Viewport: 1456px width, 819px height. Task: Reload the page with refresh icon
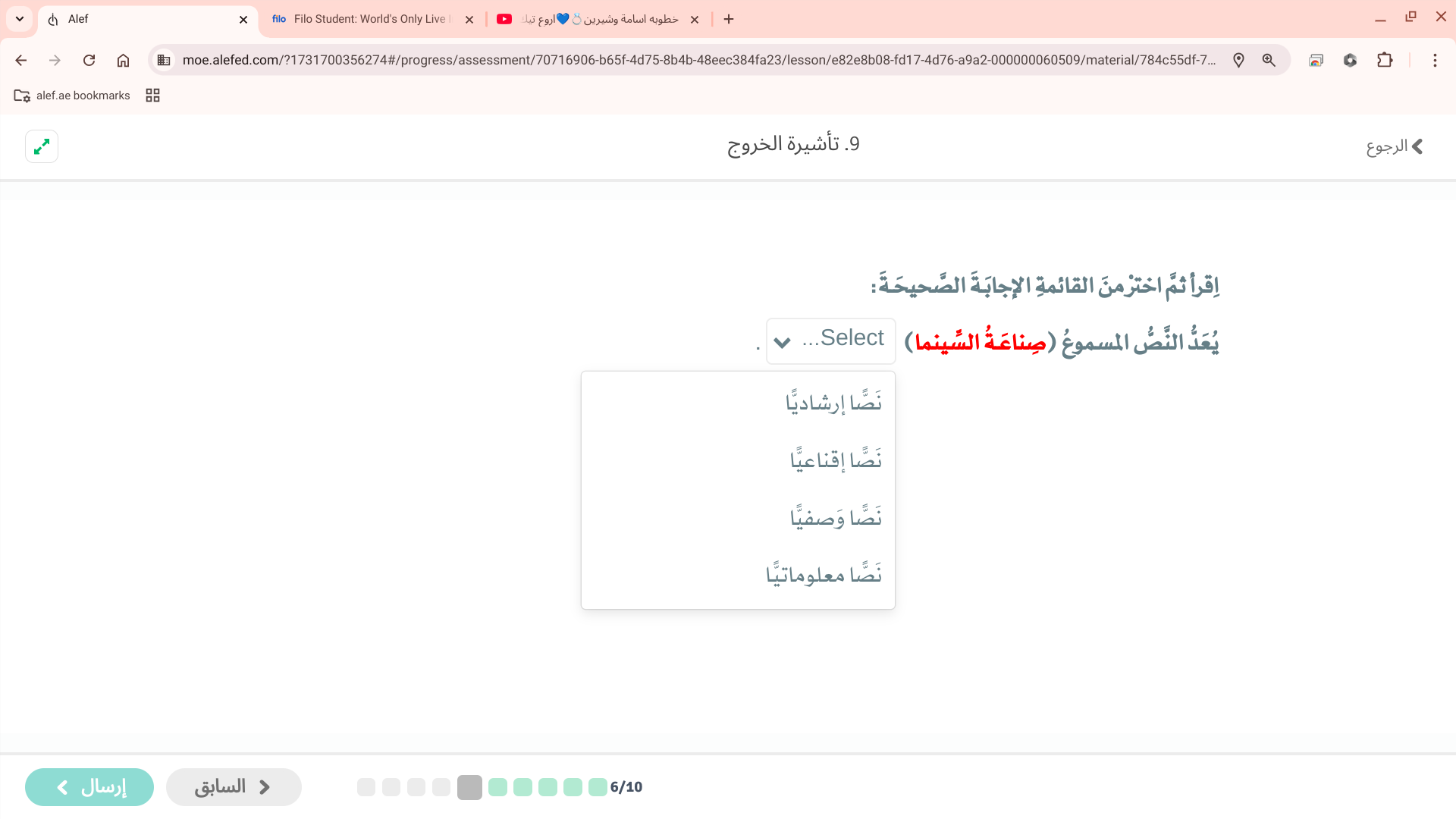coord(89,61)
